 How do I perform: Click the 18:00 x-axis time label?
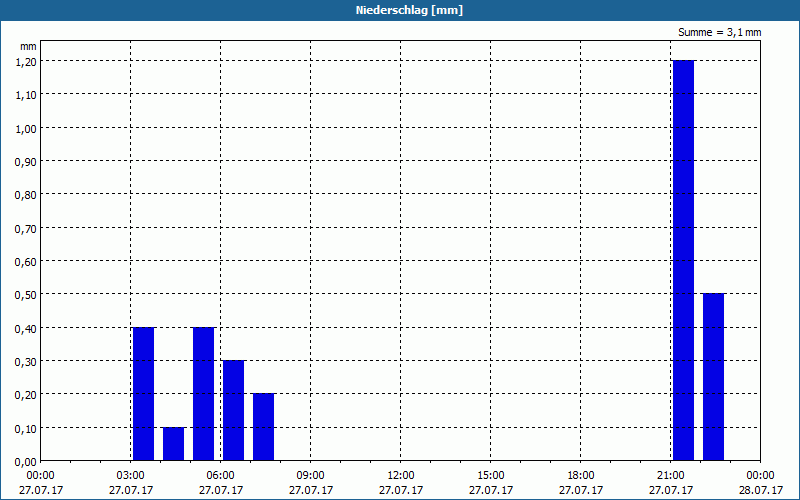pyautogui.click(x=581, y=476)
